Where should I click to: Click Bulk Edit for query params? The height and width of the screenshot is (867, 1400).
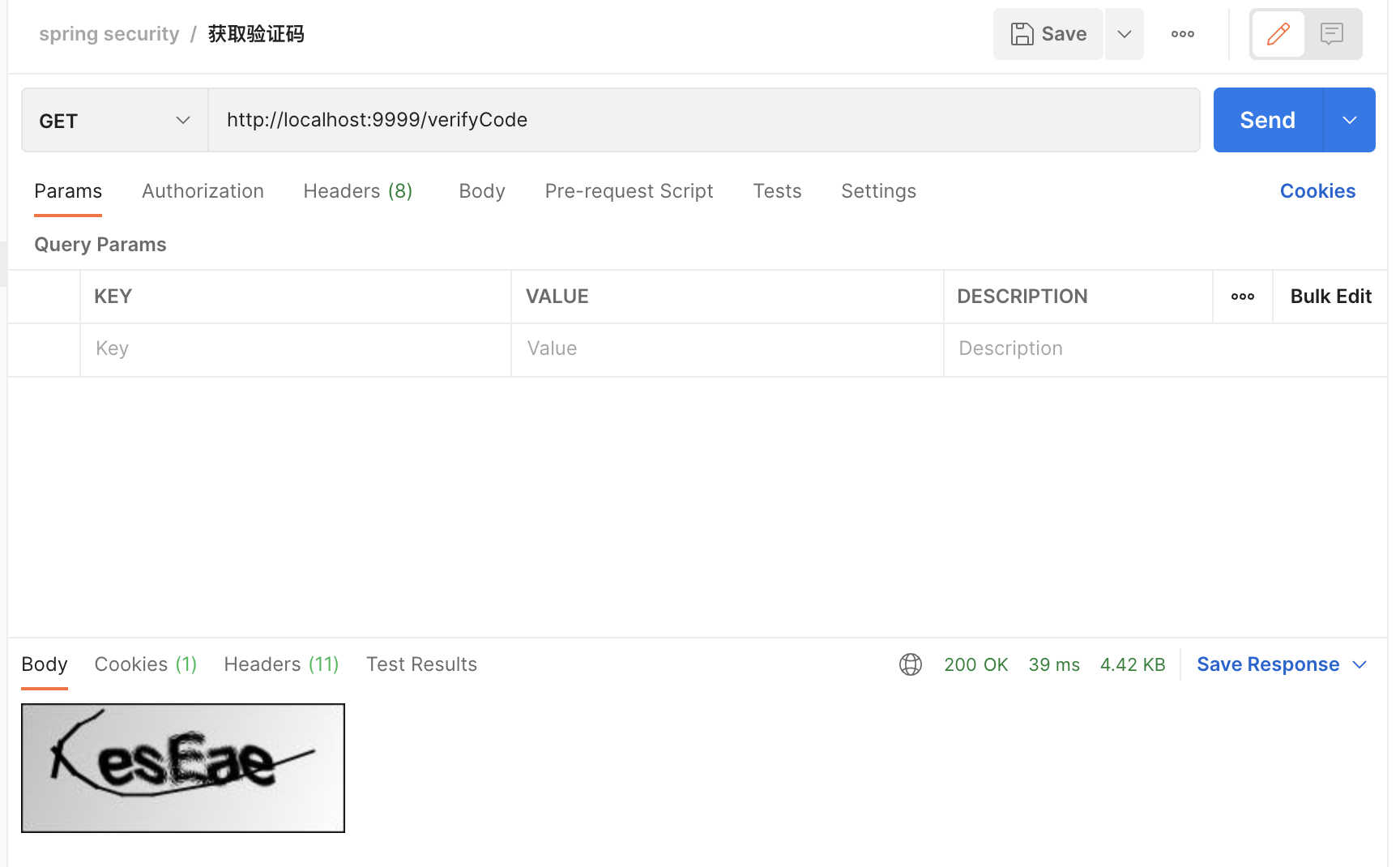click(1330, 297)
